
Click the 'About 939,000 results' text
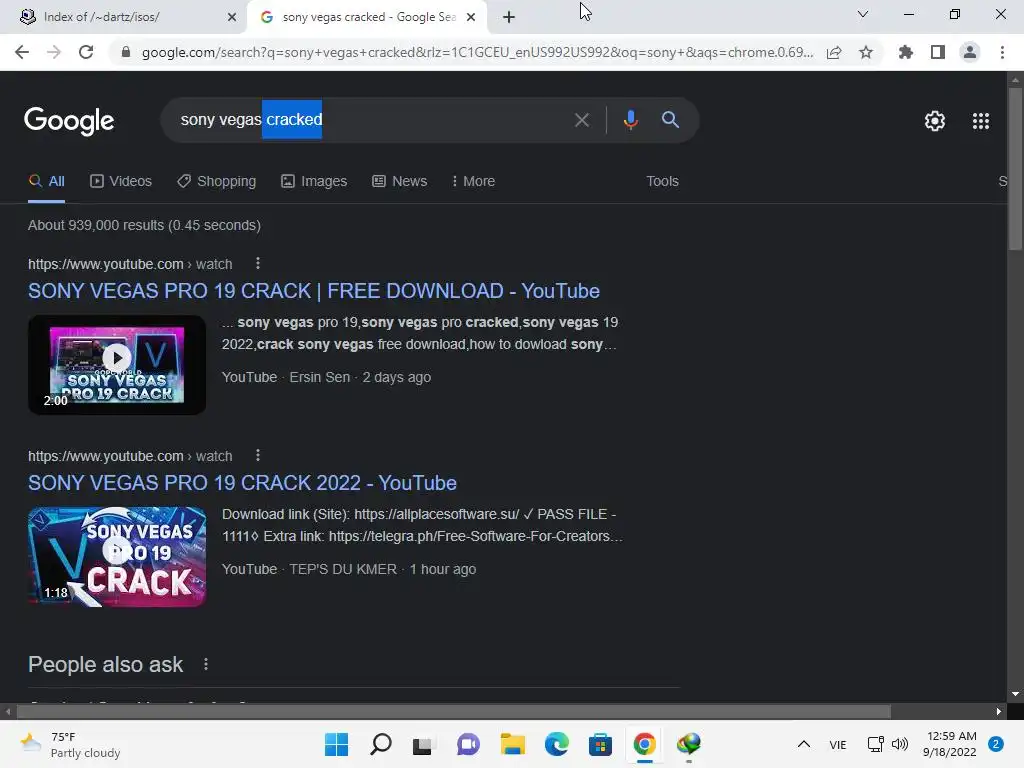tap(144, 225)
